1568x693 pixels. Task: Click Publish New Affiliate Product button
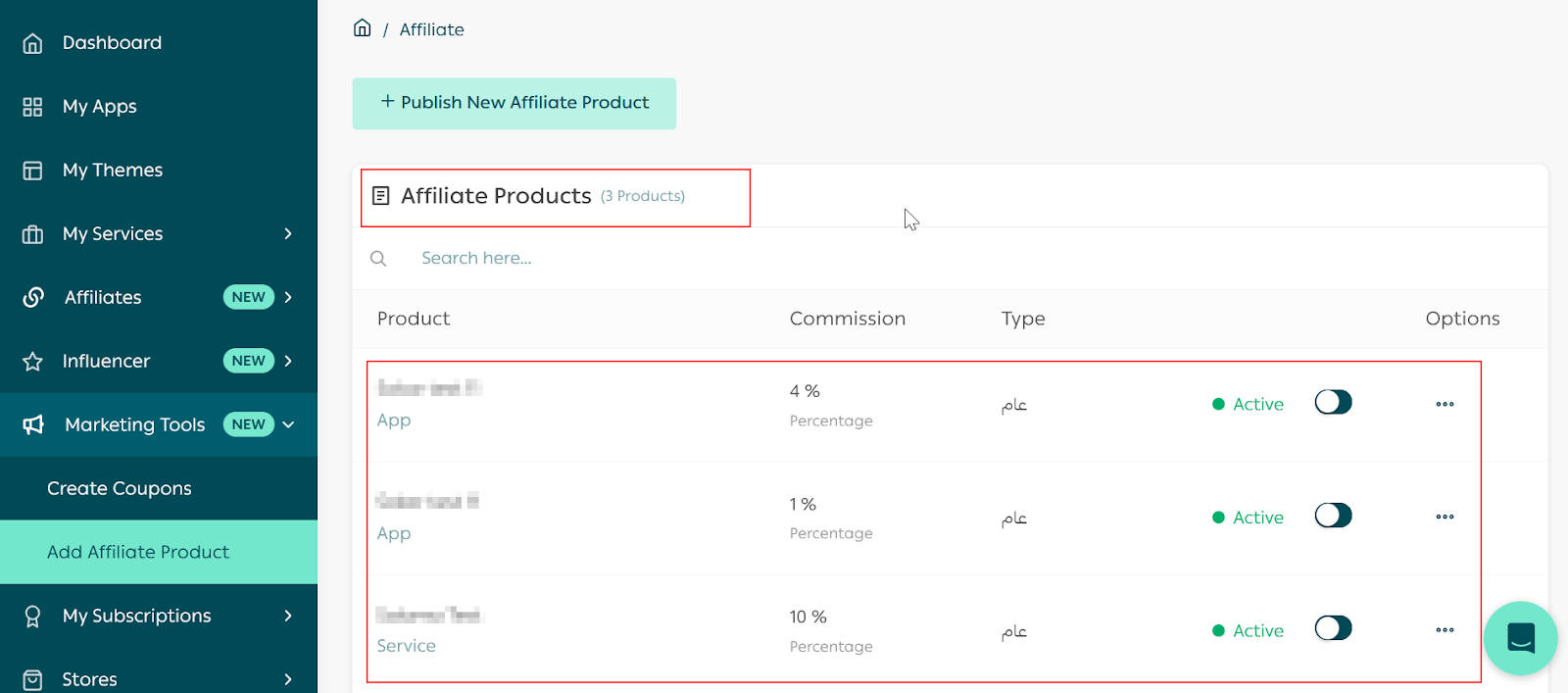click(514, 103)
